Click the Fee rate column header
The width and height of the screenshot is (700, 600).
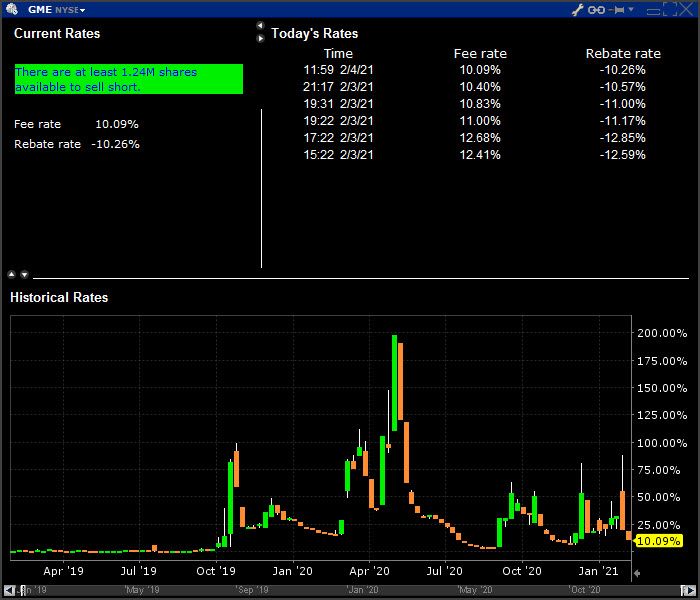(480, 54)
